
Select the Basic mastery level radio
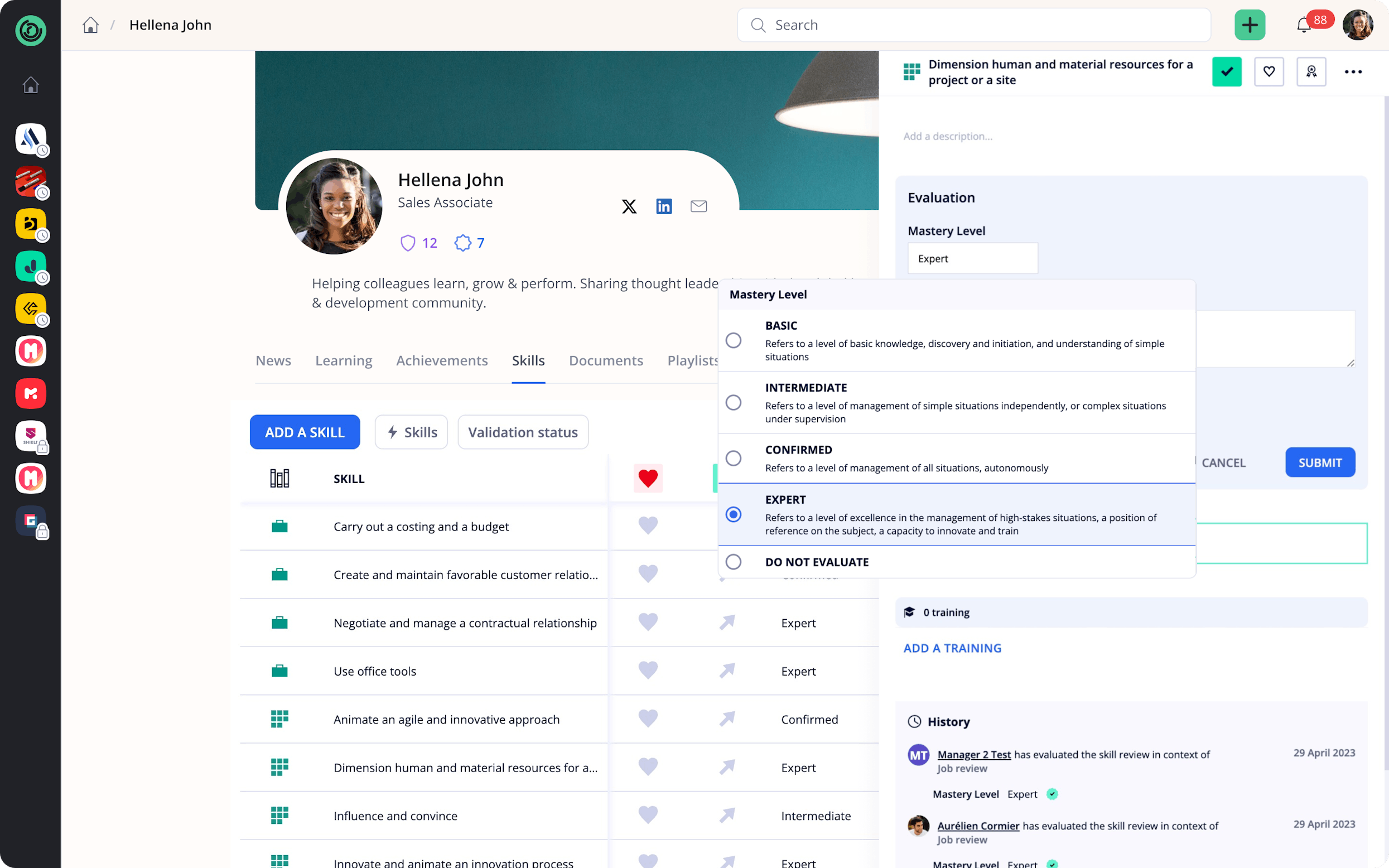tap(733, 340)
